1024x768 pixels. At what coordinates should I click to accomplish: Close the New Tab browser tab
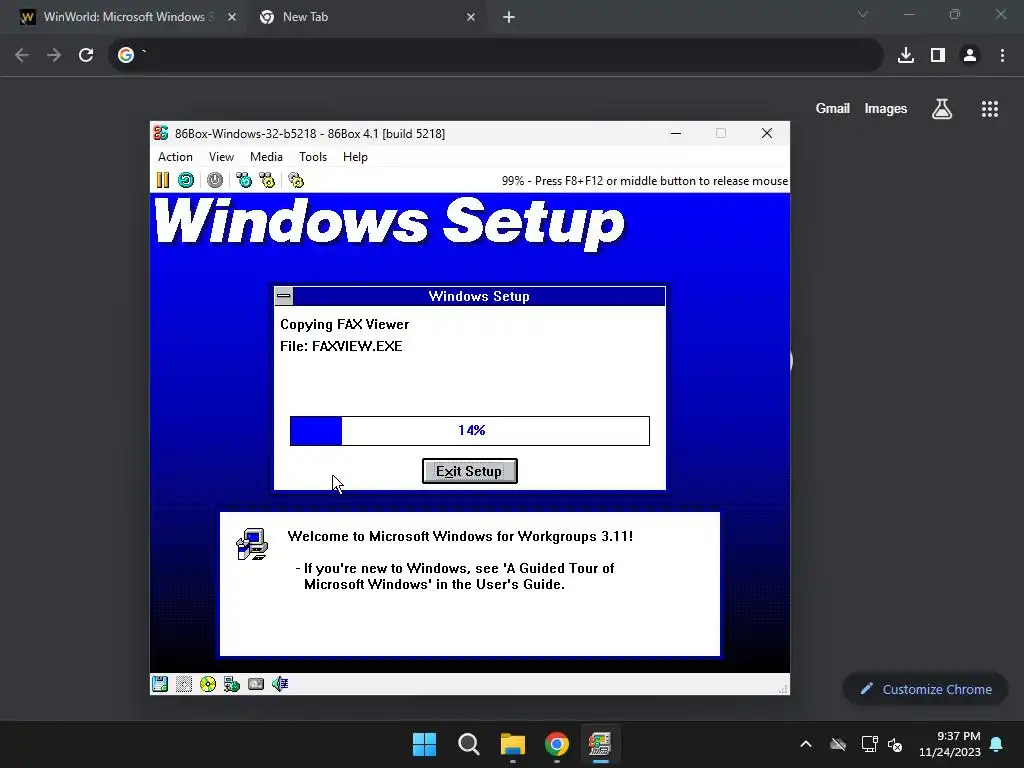point(471,17)
